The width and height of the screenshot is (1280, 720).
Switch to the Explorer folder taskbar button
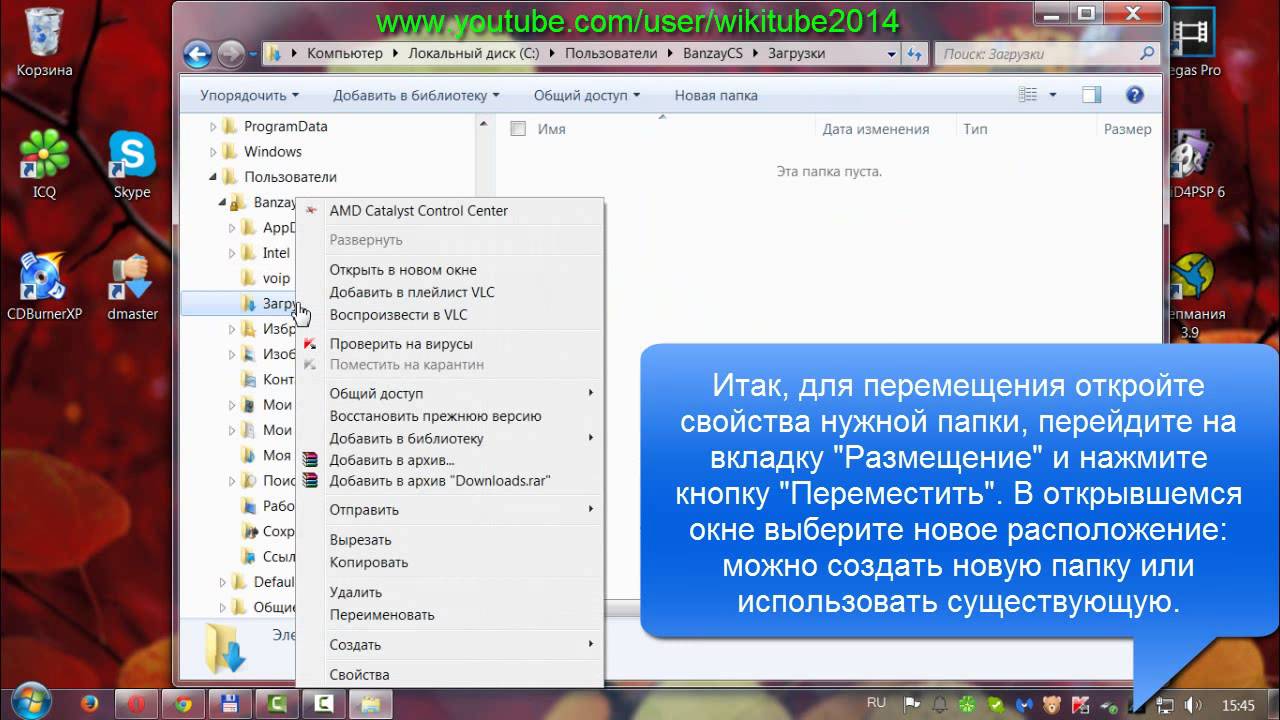[x=370, y=704]
